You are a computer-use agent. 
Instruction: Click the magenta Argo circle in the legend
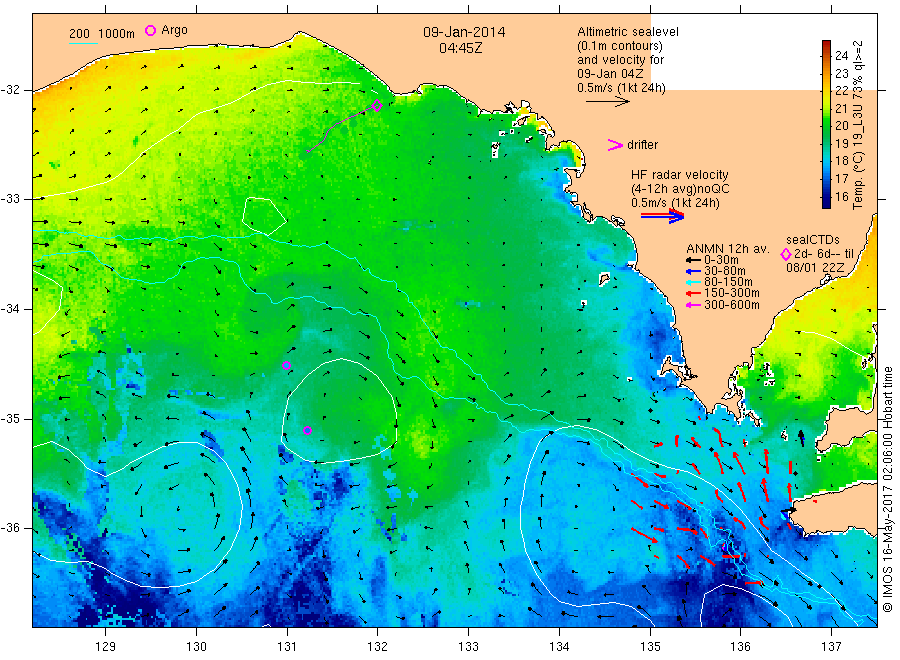click(x=150, y=30)
